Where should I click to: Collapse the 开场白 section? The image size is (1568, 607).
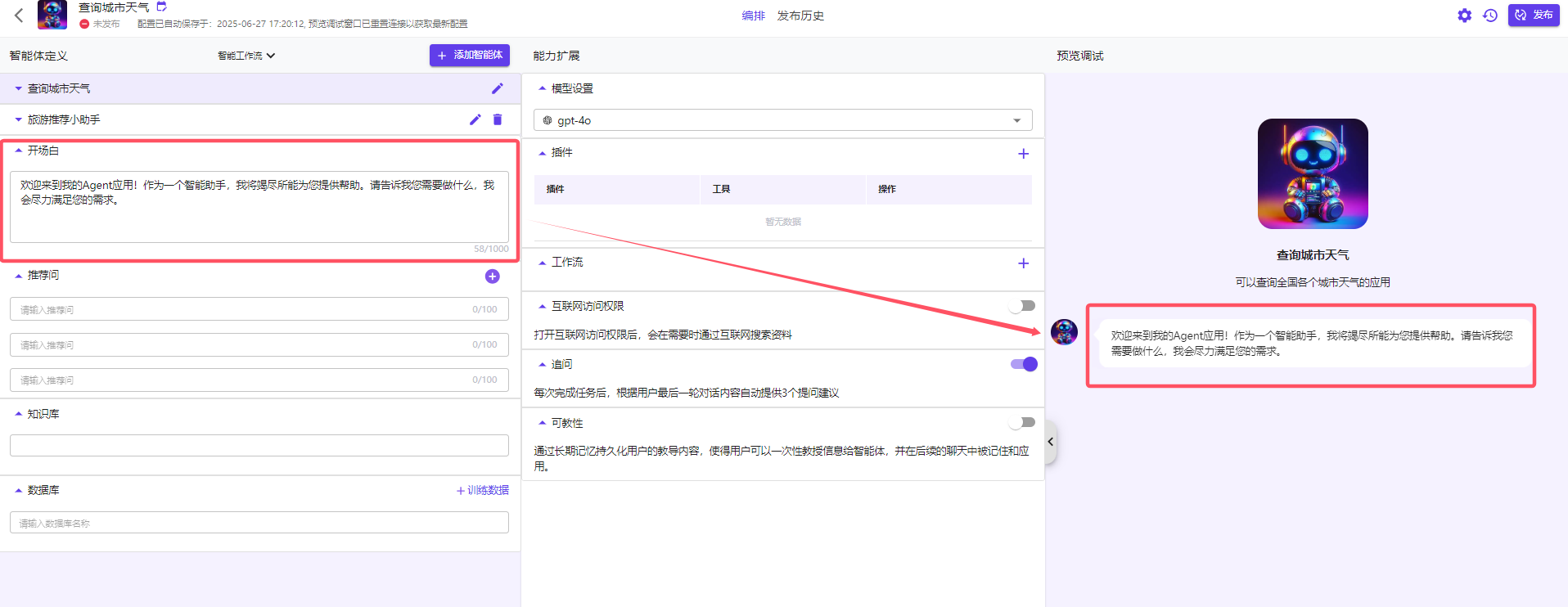click(18, 151)
